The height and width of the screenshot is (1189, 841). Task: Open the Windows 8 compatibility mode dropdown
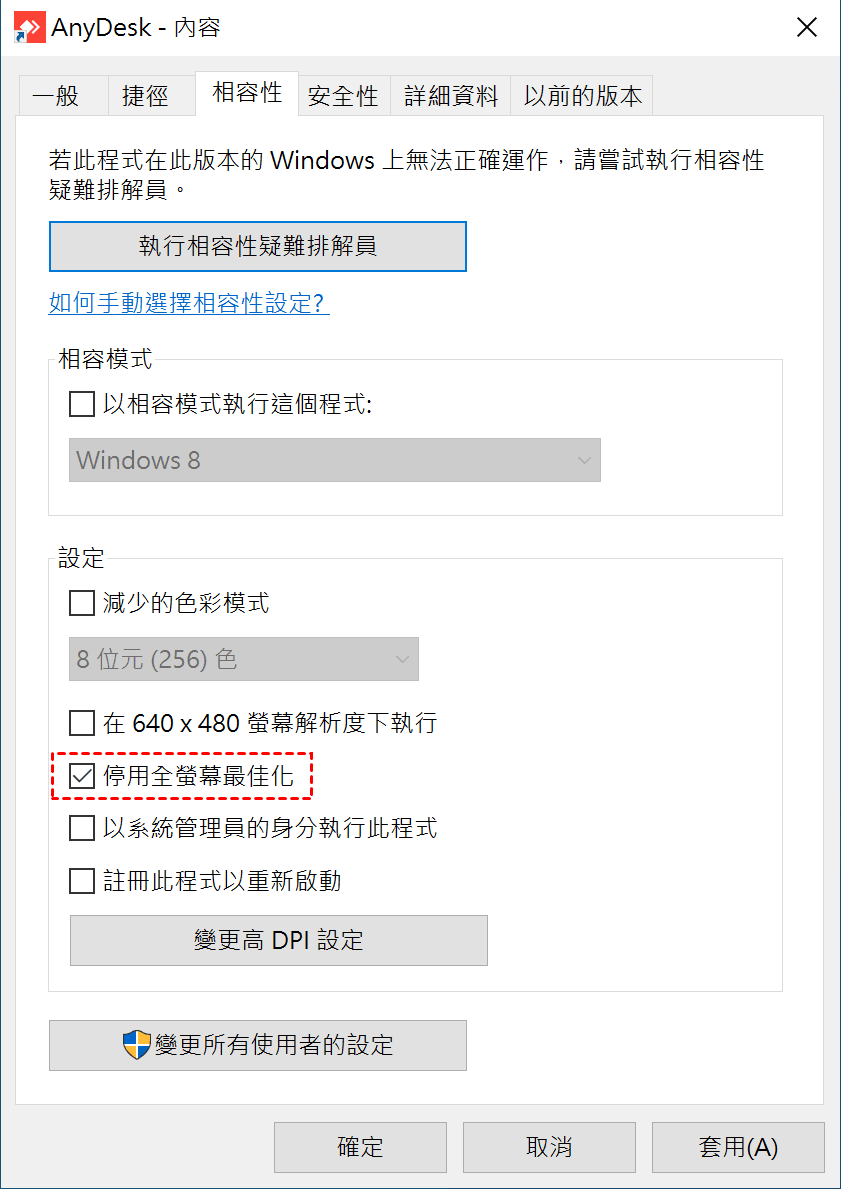(x=334, y=460)
